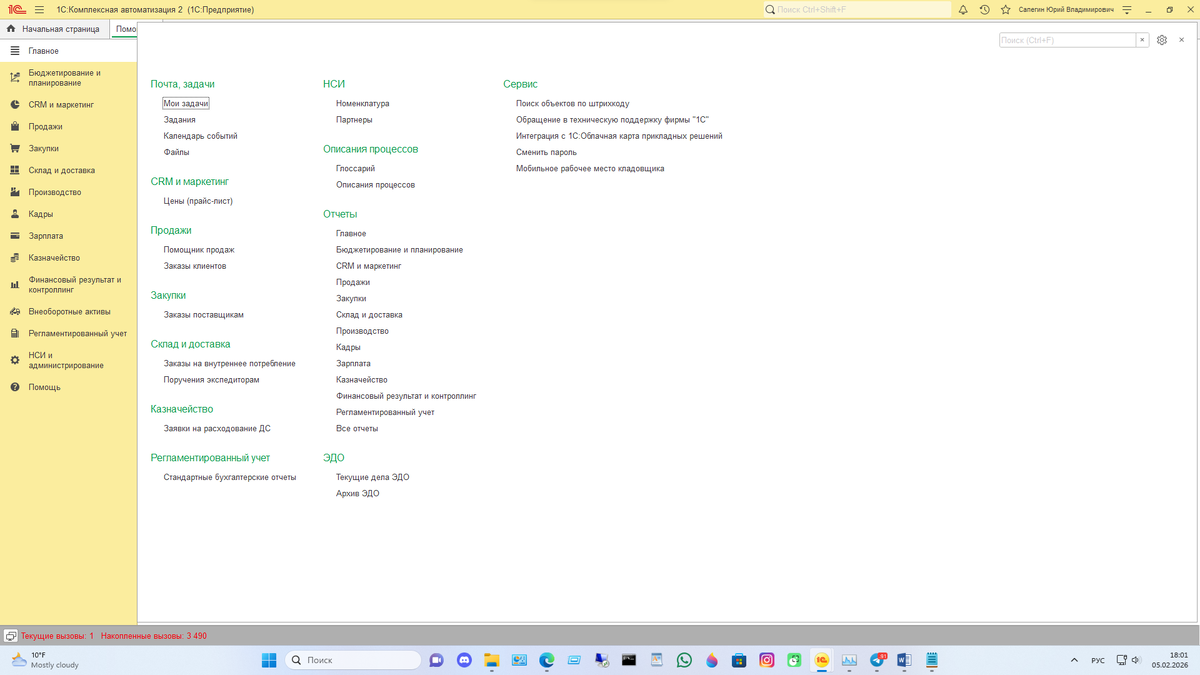The width and height of the screenshot is (1200, 675).
Task: Click the calls indicator icon in status bar
Action: 10,636
